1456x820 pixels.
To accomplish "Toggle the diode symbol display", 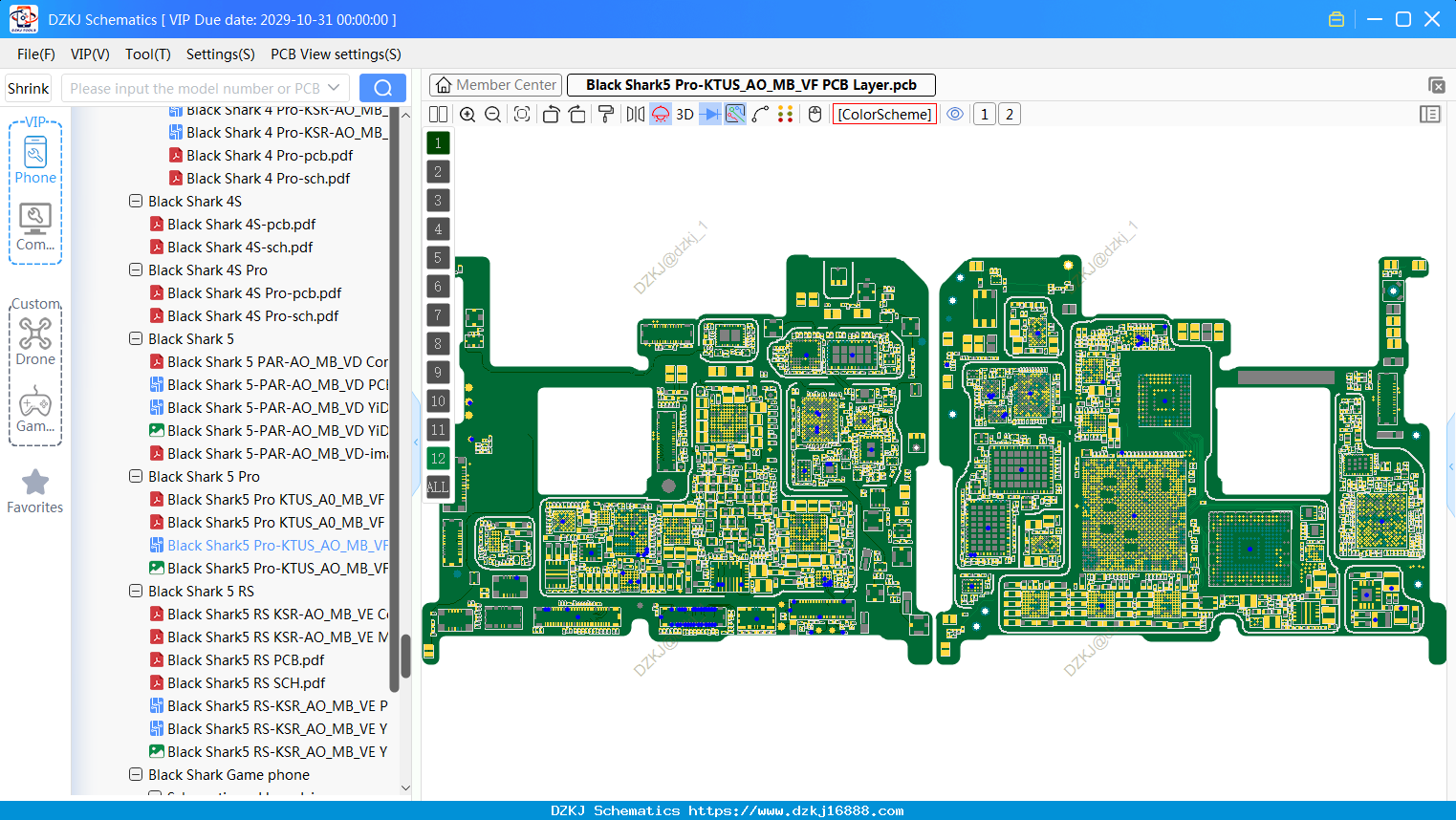I will click(x=710, y=114).
